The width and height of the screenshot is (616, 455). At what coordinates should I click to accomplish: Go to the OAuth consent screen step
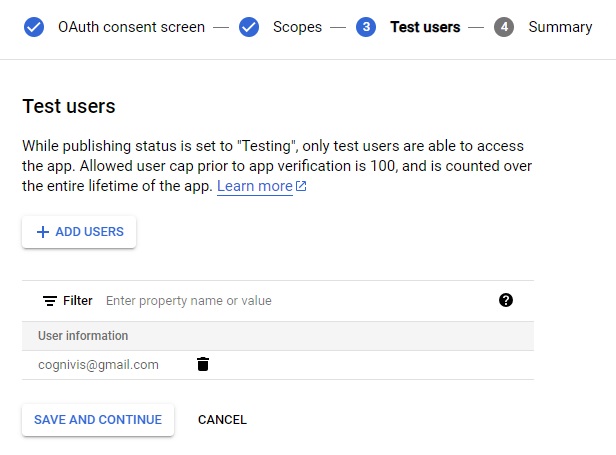(x=131, y=27)
